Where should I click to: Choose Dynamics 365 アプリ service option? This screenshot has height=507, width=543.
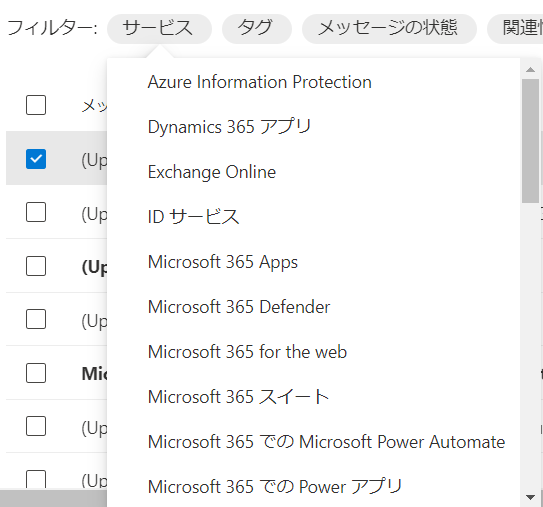[x=229, y=127]
